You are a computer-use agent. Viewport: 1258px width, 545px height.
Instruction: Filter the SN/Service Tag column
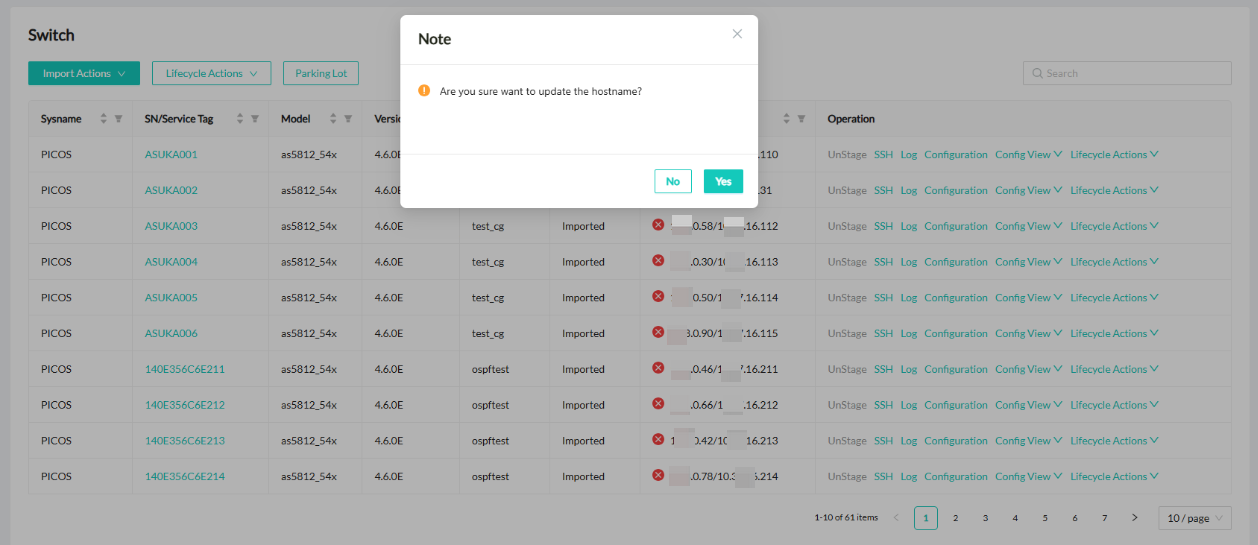point(255,119)
